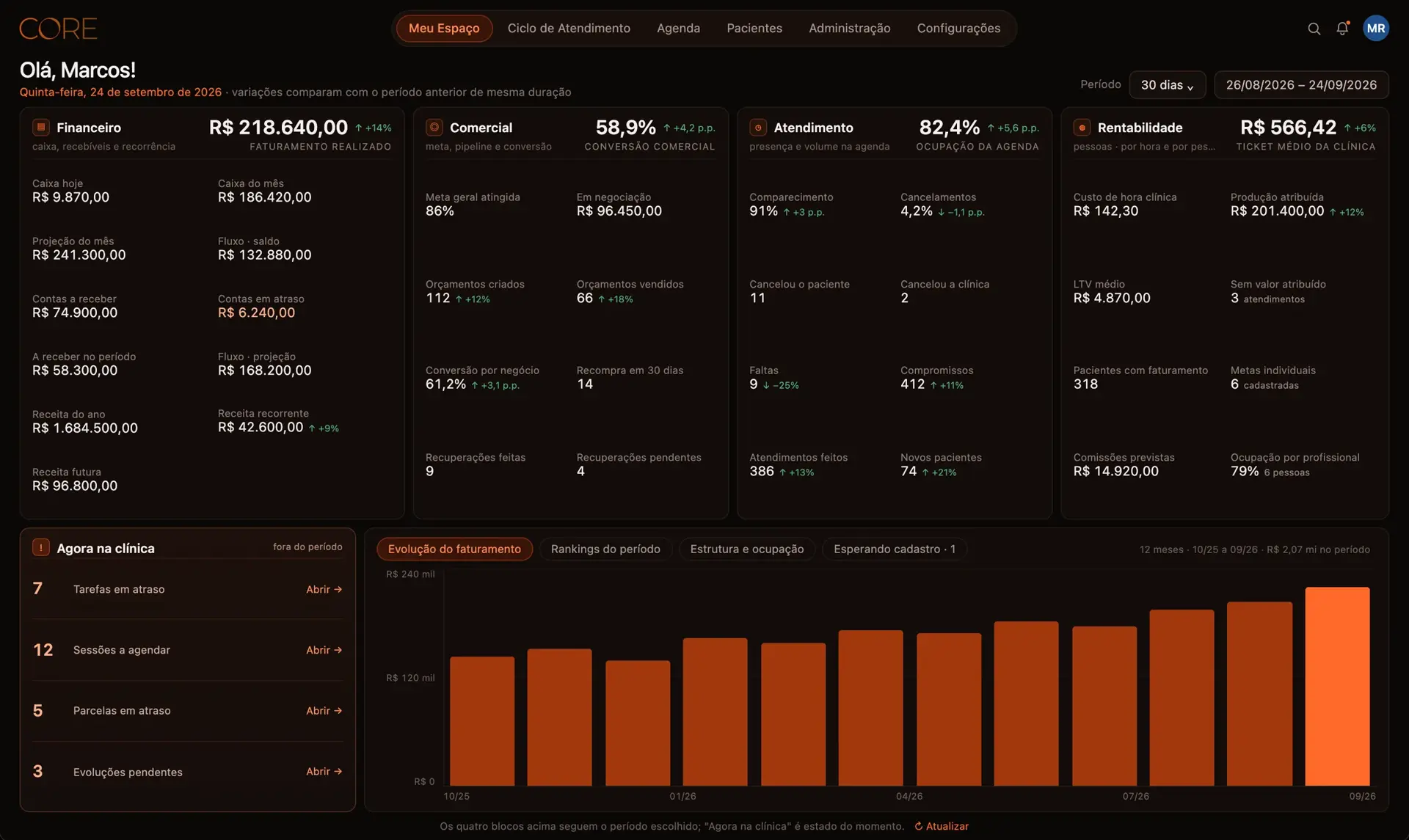Screen dimensions: 1409x840
Task: Open Configurações in the top navigation
Action: pos(958,28)
